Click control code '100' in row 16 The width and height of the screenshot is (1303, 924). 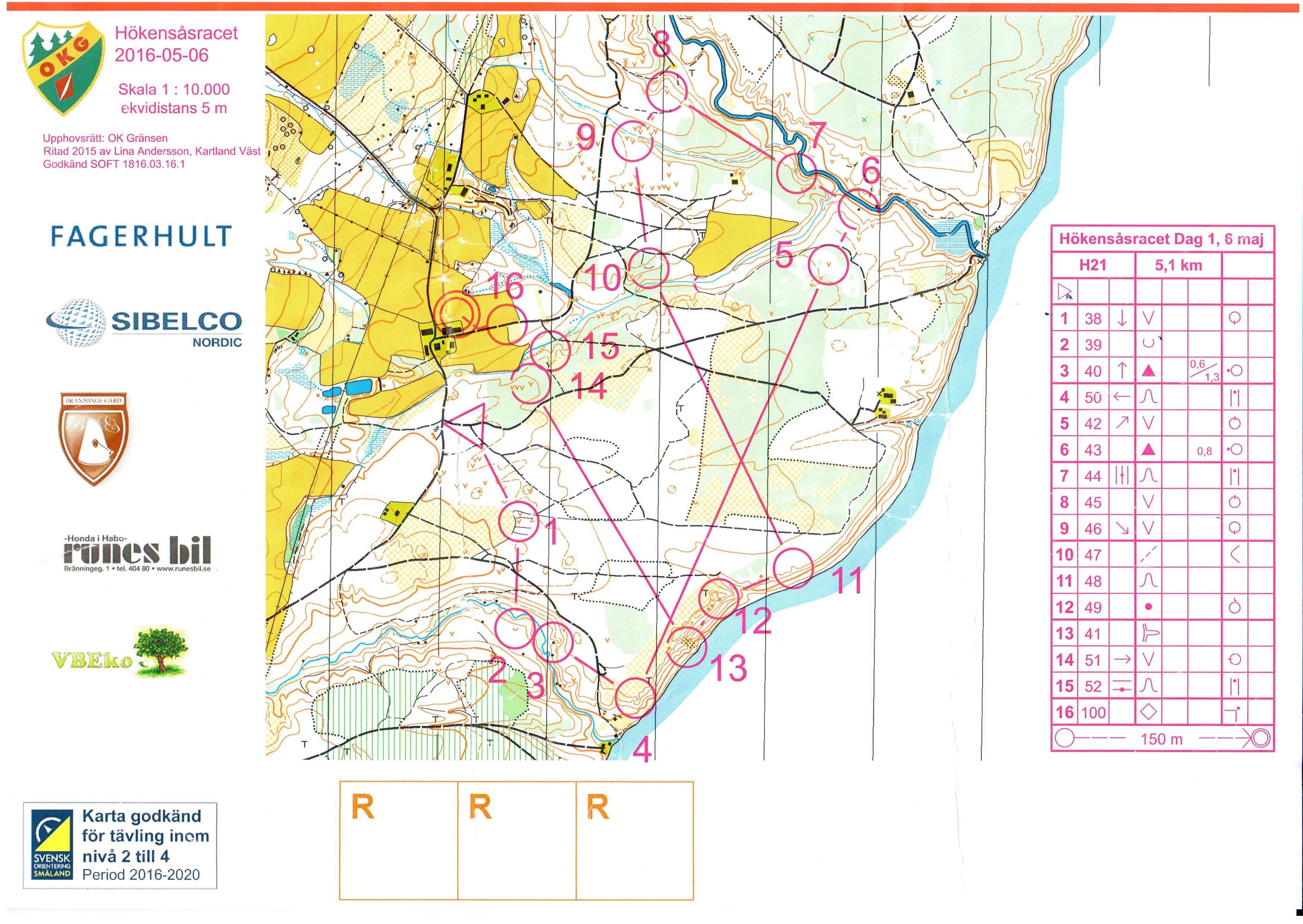[x=1093, y=712]
